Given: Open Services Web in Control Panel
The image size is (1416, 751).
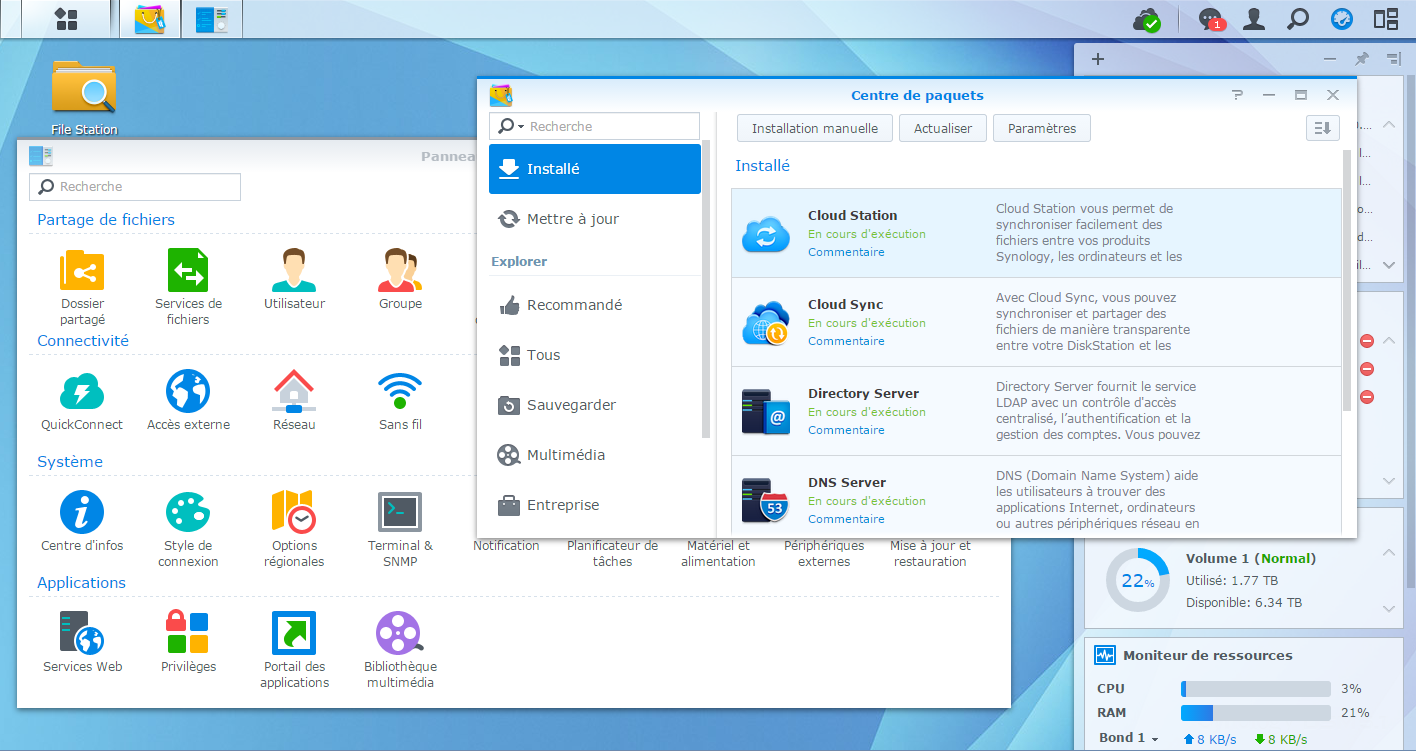Looking at the screenshot, I should point(82,643).
